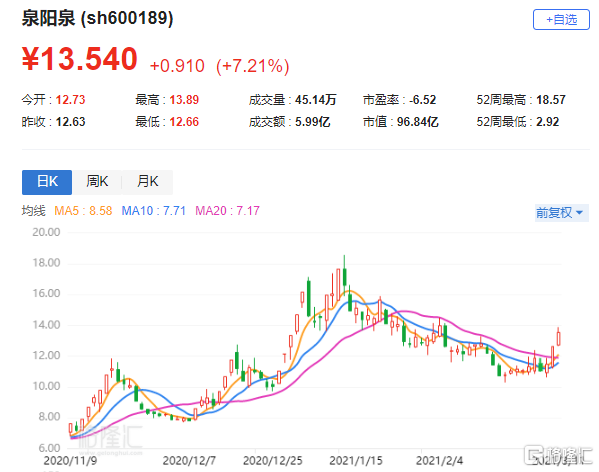The height and width of the screenshot is (472, 599).
Task: Add stock via +自选 button
Action: coord(561,19)
